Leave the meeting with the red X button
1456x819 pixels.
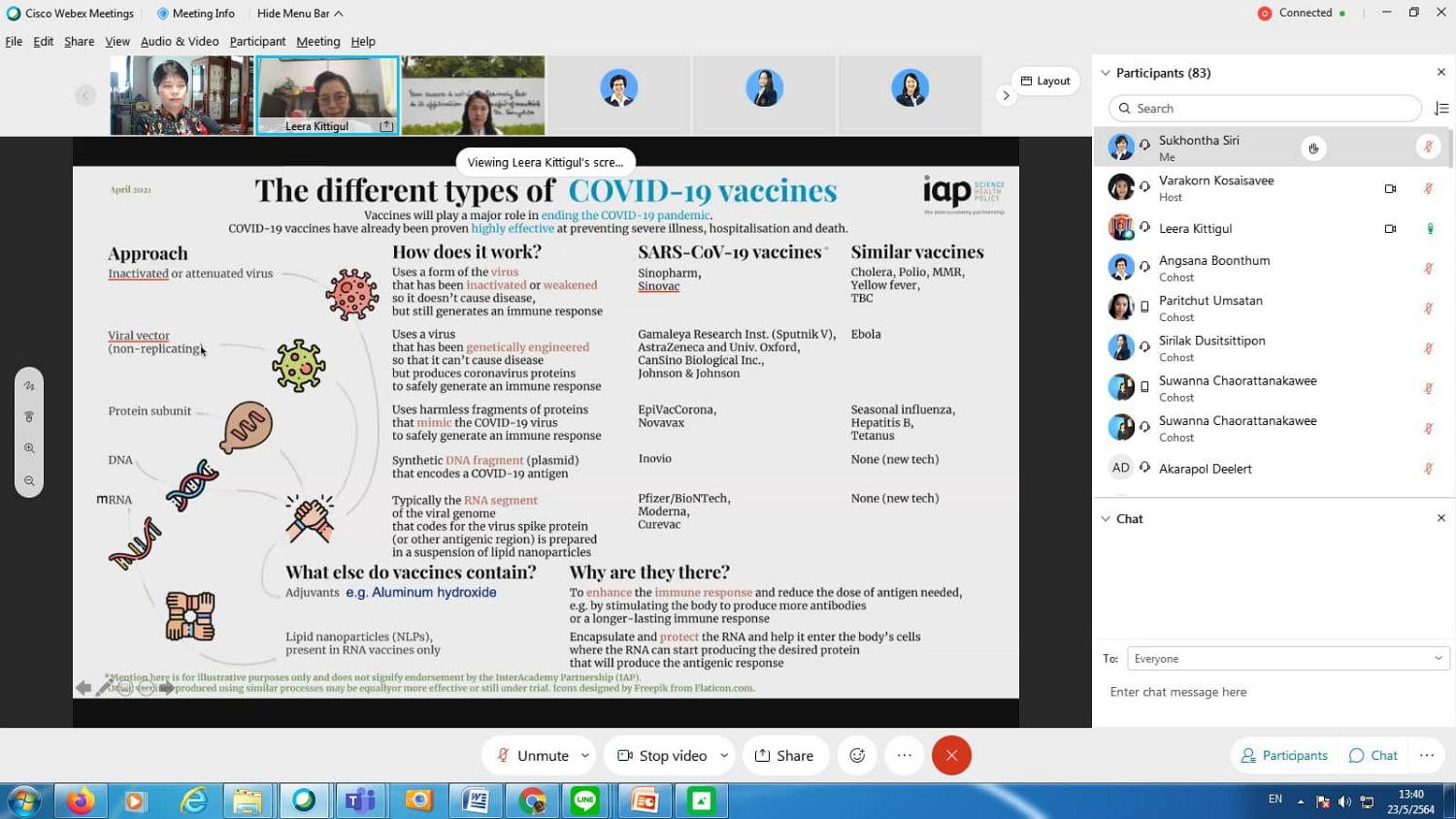click(951, 755)
